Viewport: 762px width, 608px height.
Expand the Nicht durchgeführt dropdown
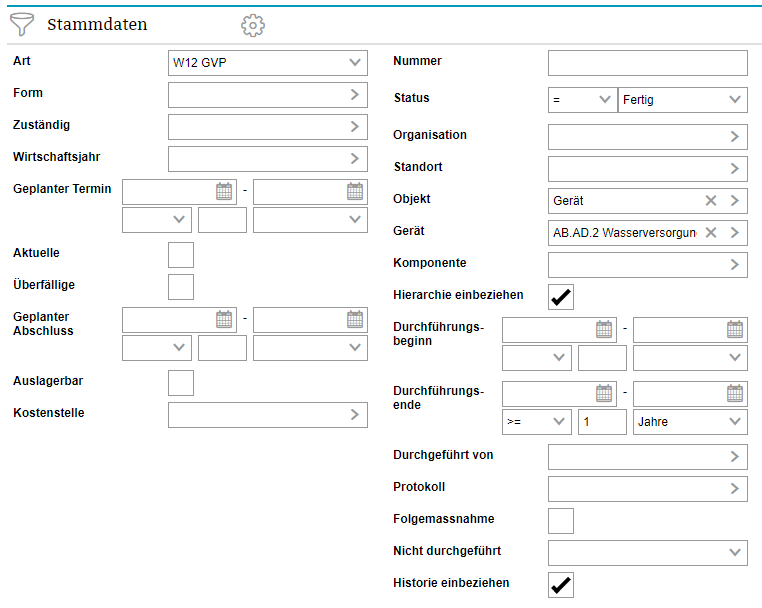pyautogui.click(x=648, y=553)
